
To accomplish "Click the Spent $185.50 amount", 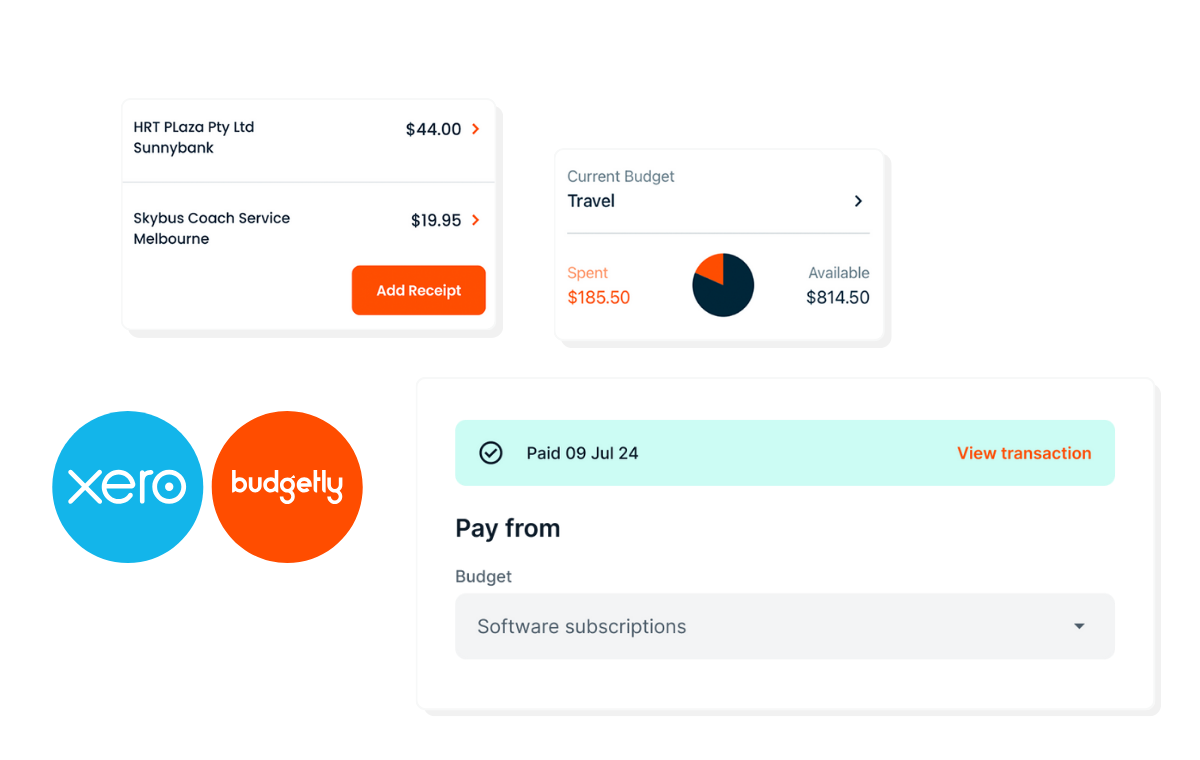I will (x=599, y=297).
